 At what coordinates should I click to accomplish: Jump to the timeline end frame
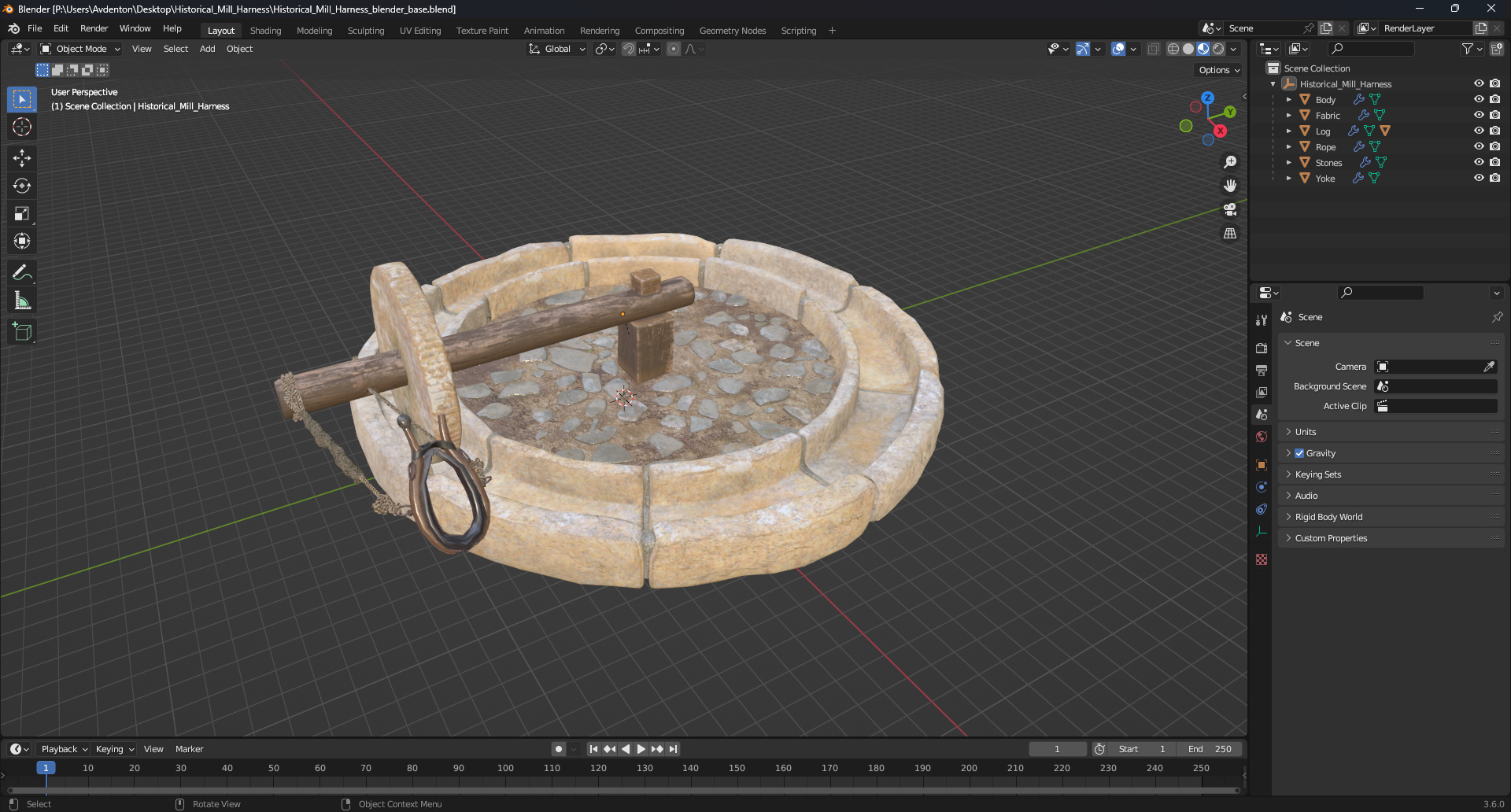(673, 749)
